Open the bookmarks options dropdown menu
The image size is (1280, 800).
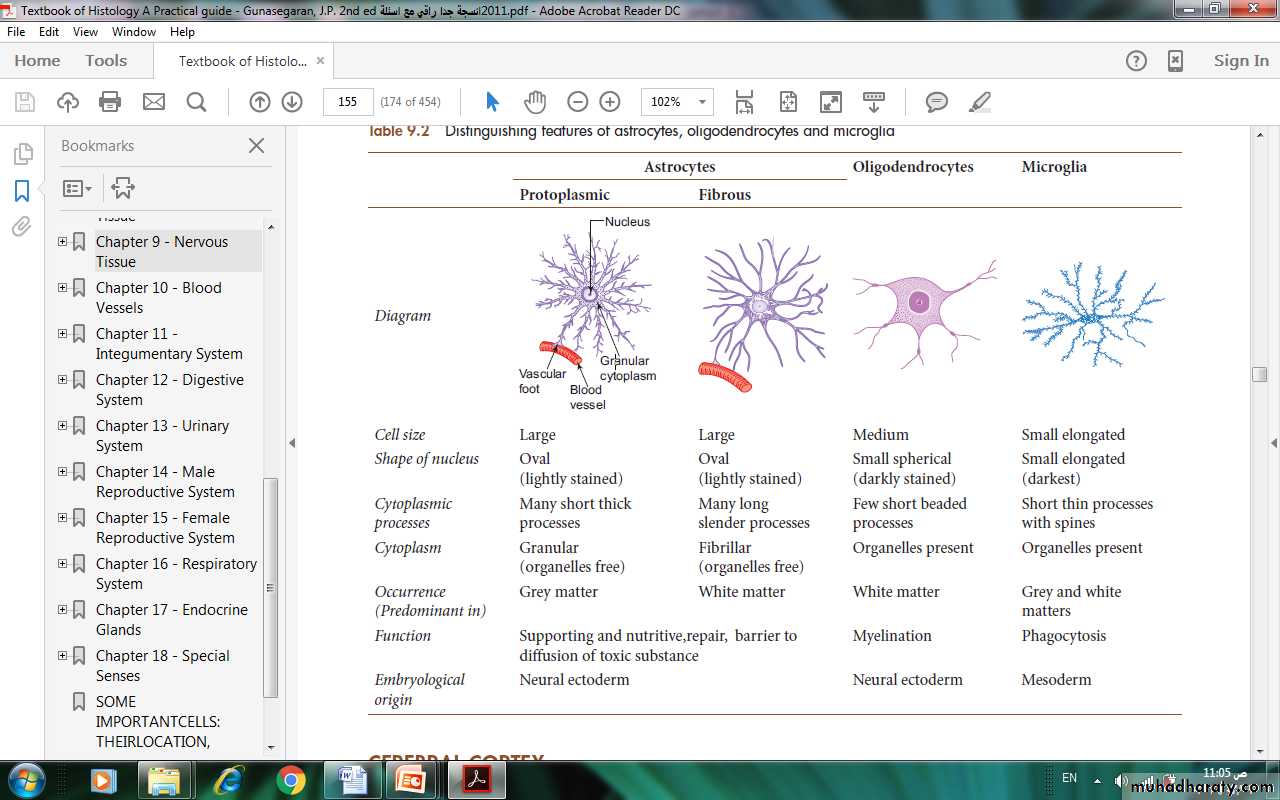[77, 188]
